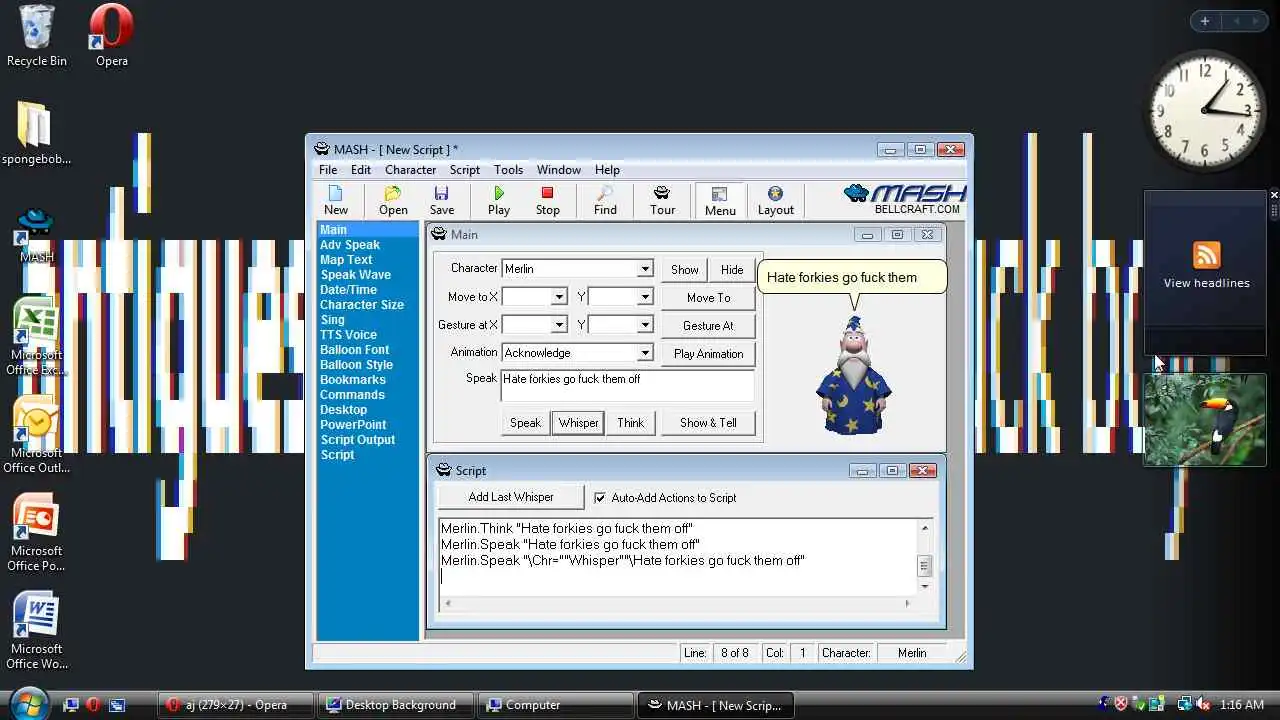Viewport: 1280px width, 720px height.
Task: Click the Merlin wizard character
Action: click(853, 376)
